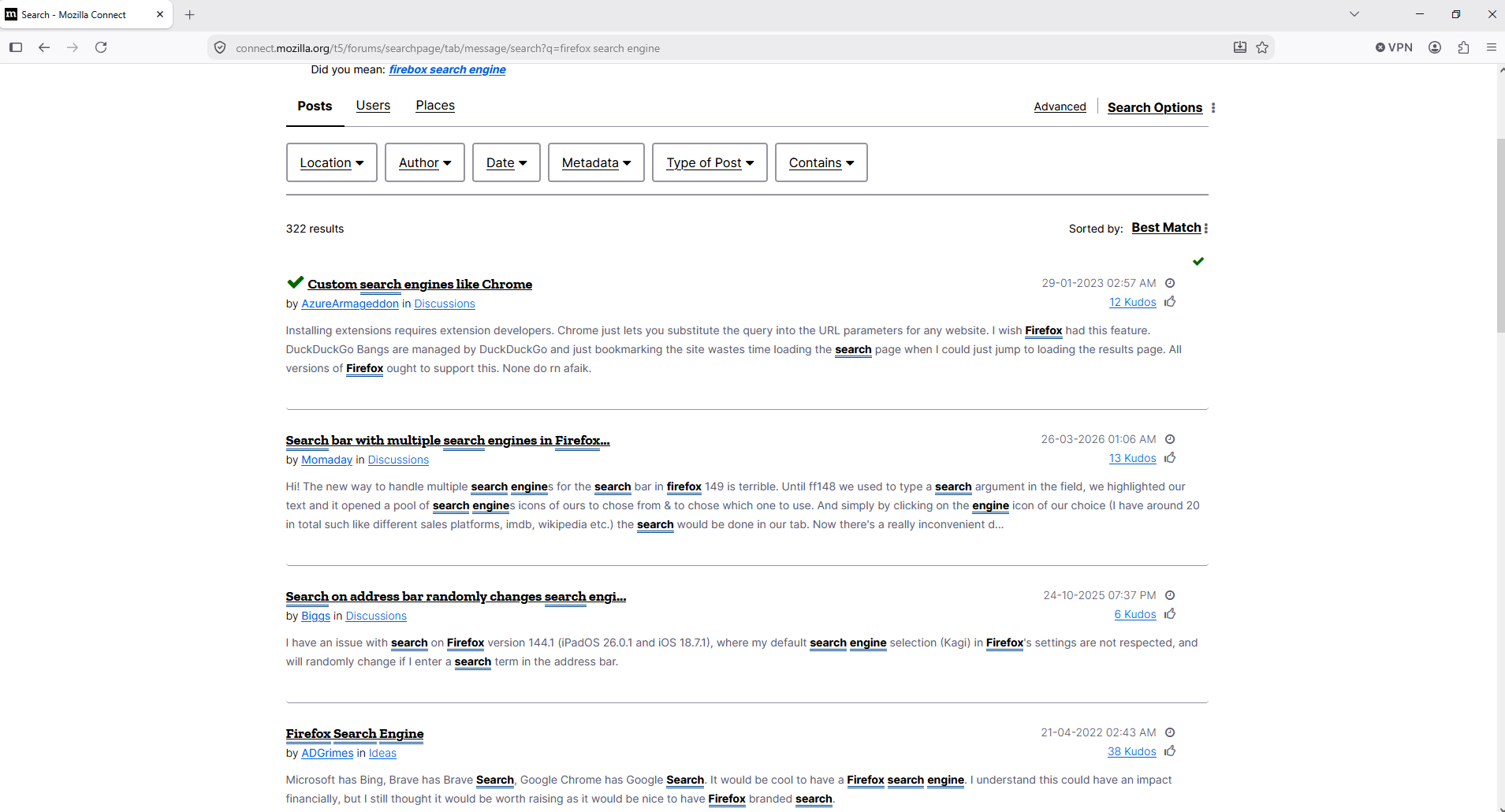
Task: Expand the Author filter dropdown
Action: [425, 162]
